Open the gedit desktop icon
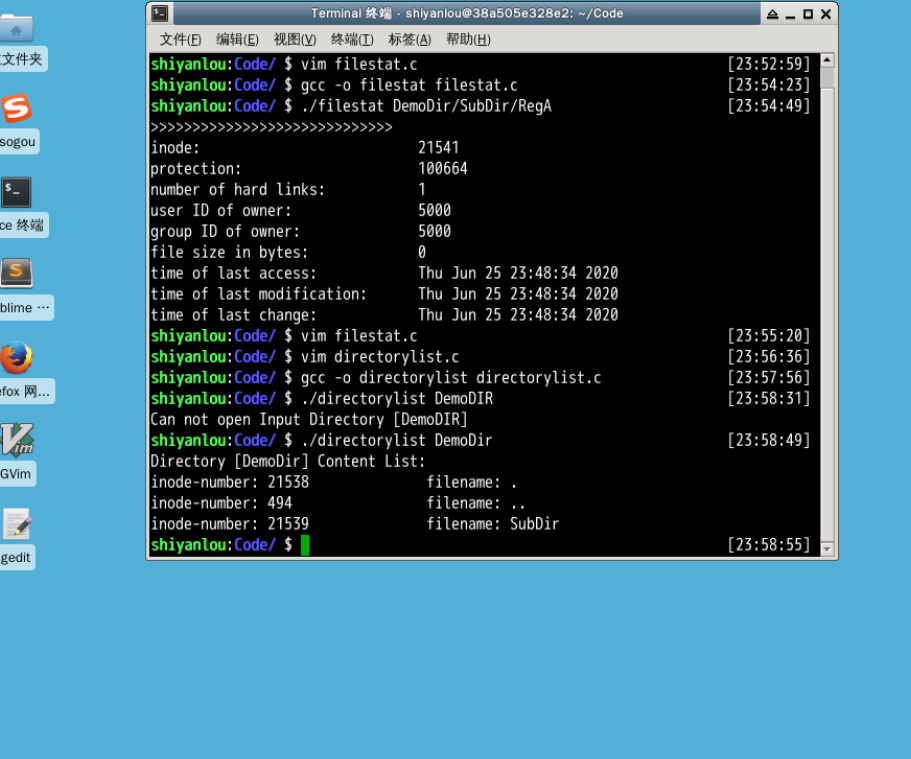Screen dimensions: 911x759 pyautogui.click(x=17, y=524)
